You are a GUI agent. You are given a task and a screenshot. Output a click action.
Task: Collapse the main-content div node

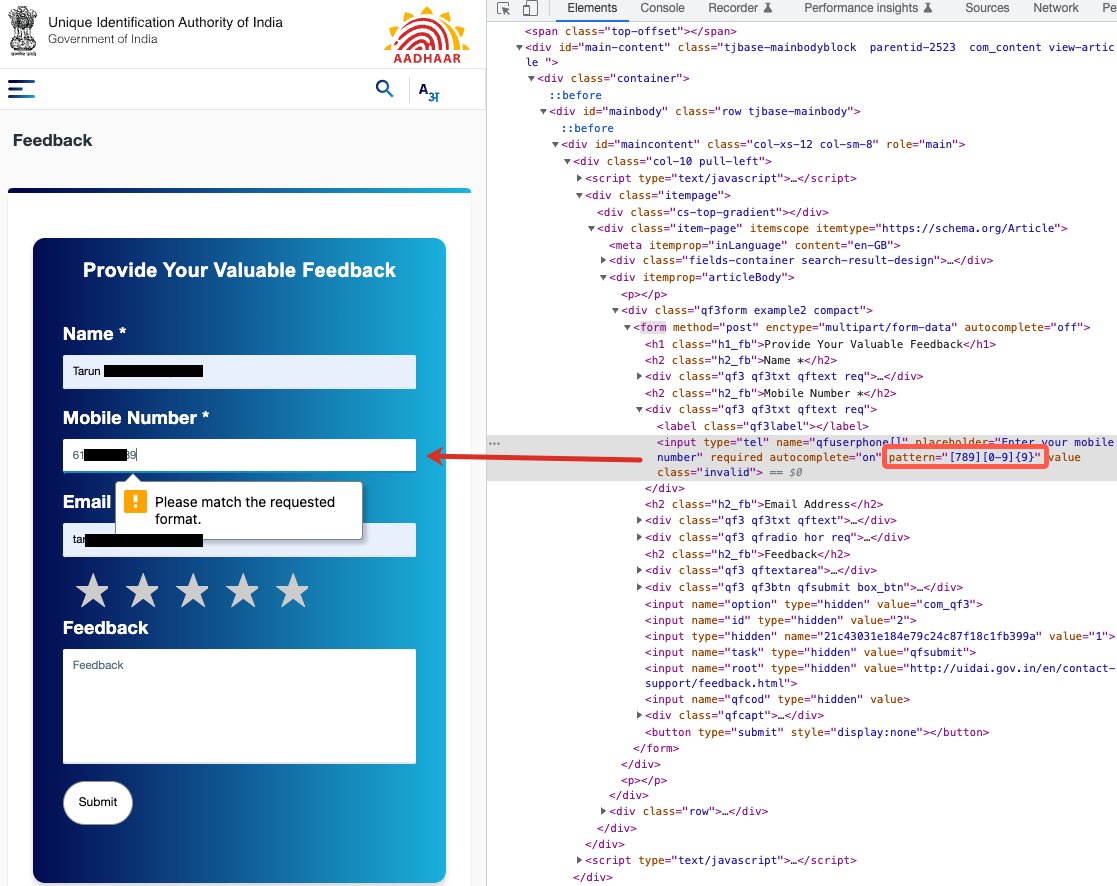pos(519,48)
